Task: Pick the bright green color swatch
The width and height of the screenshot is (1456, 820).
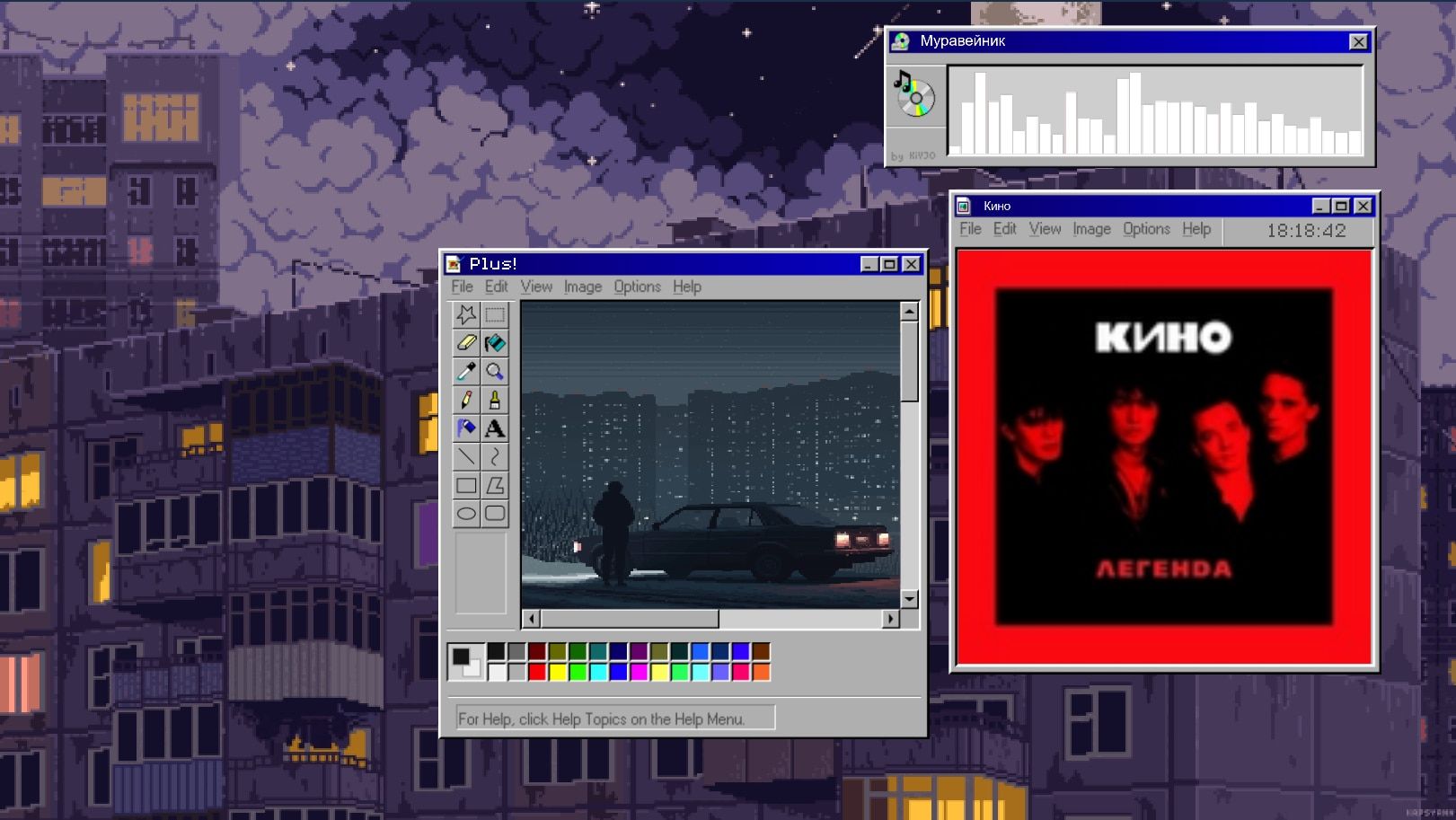Action: (578, 671)
